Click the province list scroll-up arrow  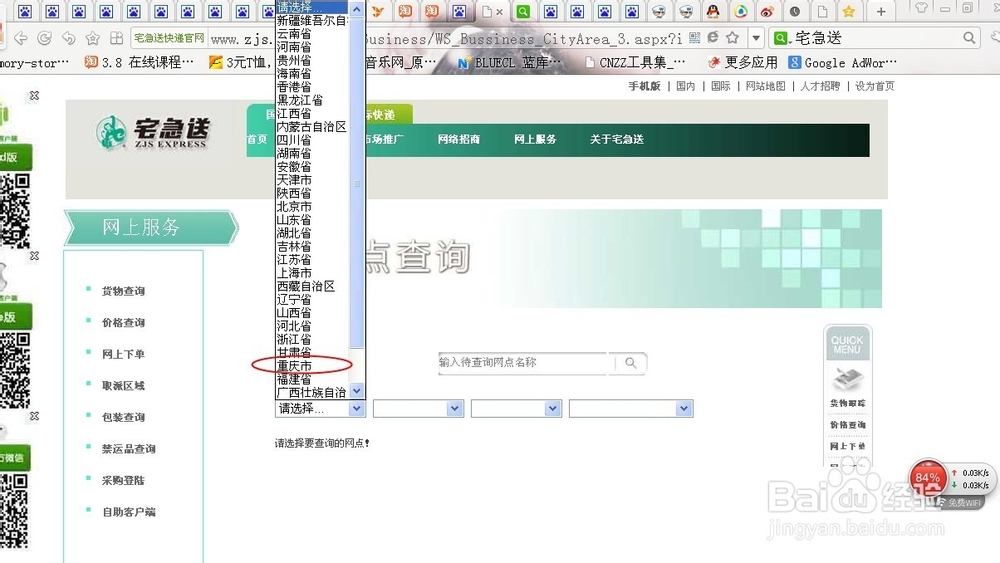tap(357, 9)
